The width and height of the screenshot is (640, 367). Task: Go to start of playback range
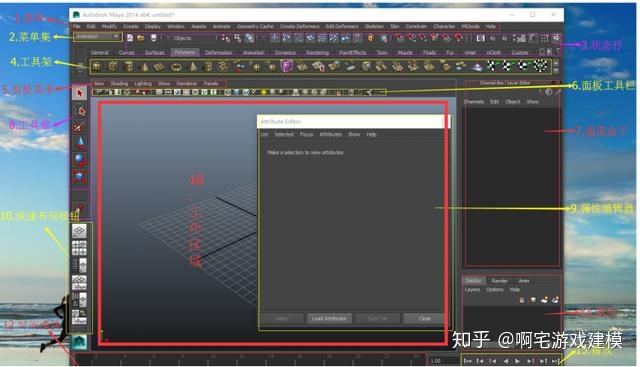[468, 361]
